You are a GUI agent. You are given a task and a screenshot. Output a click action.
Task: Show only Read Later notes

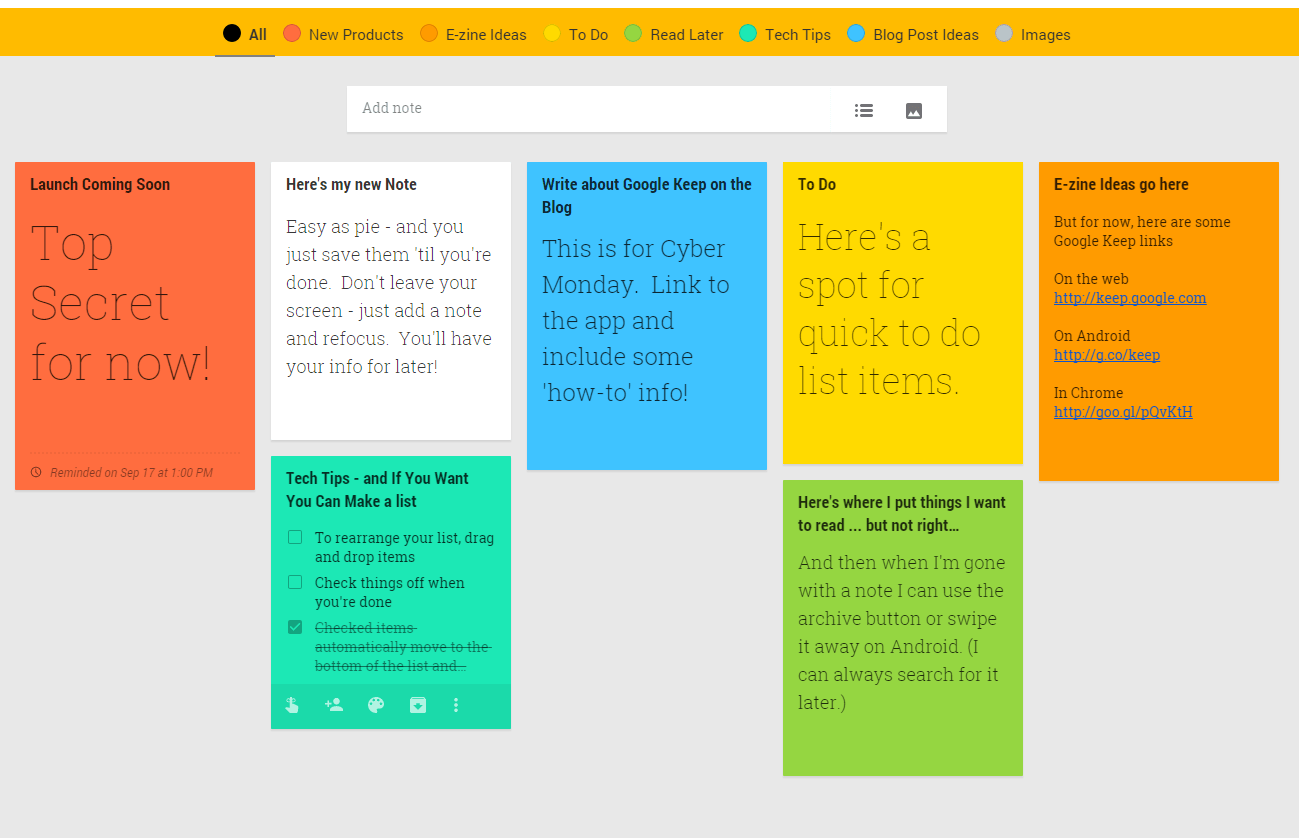pos(632,33)
